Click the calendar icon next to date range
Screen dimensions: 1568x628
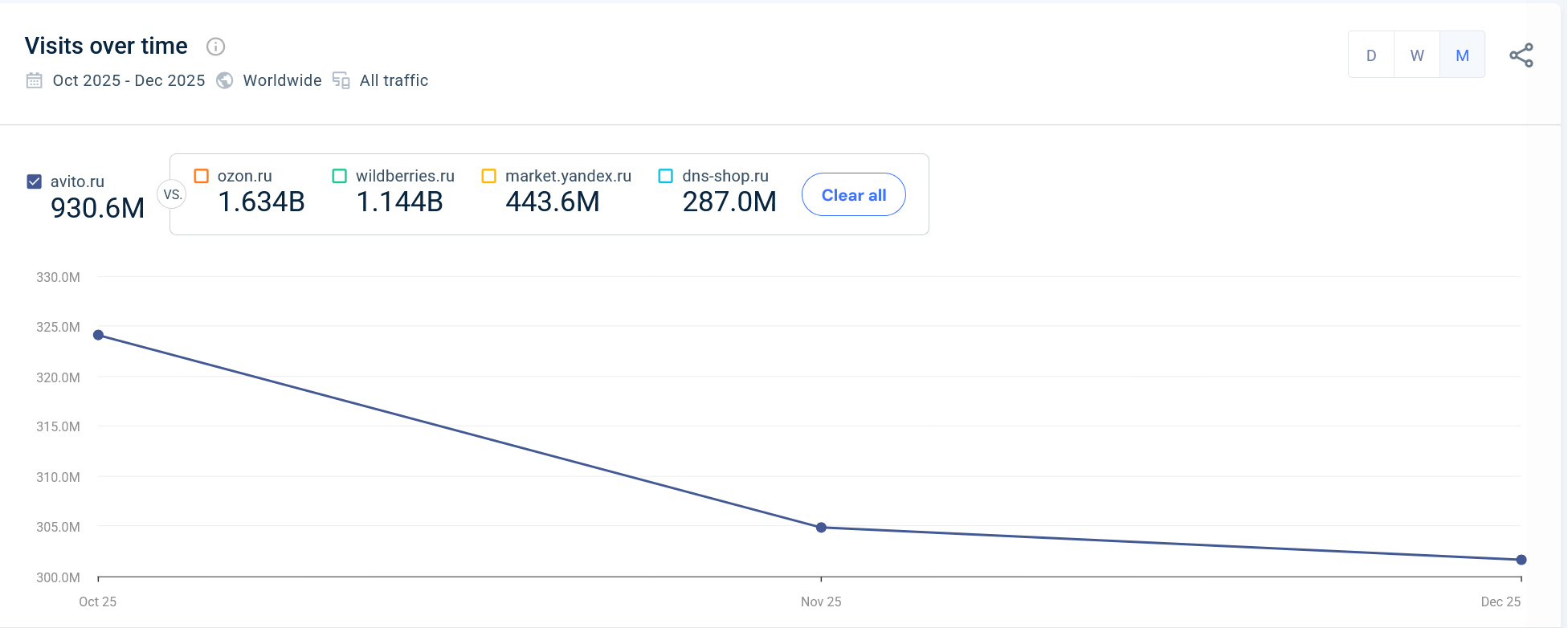[35, 80]
